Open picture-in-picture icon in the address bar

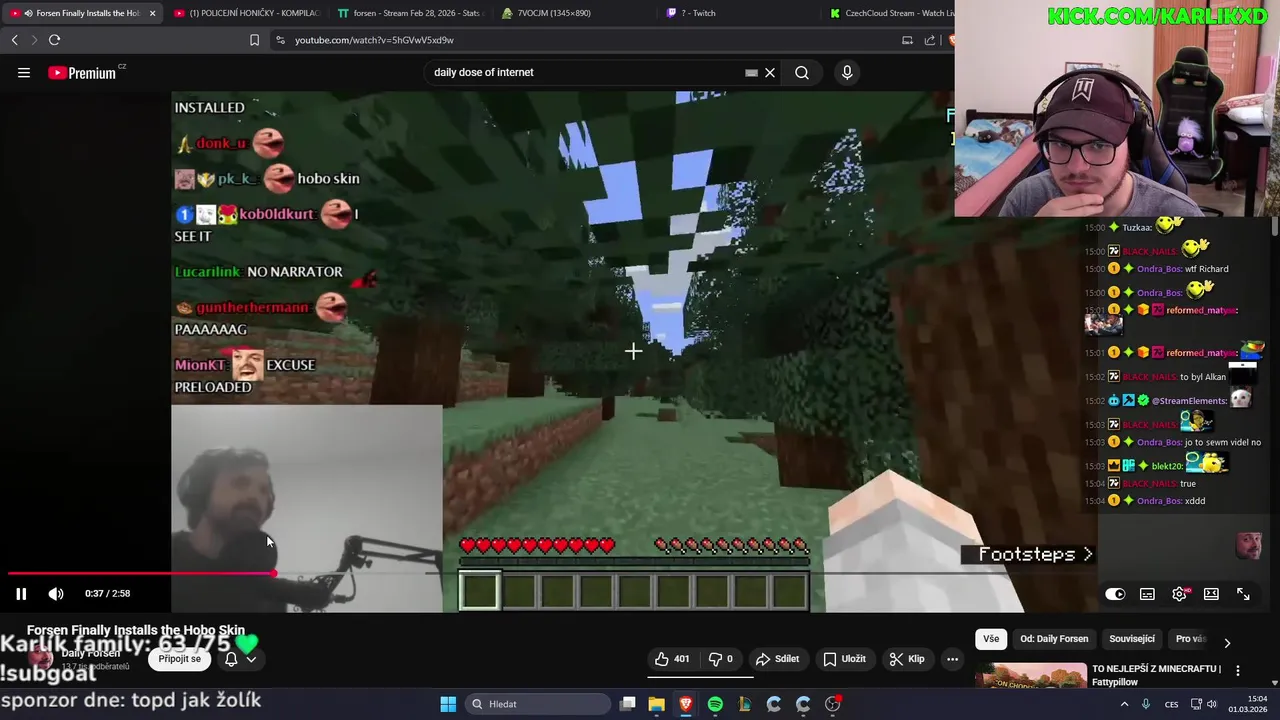(x=907, y=40)
